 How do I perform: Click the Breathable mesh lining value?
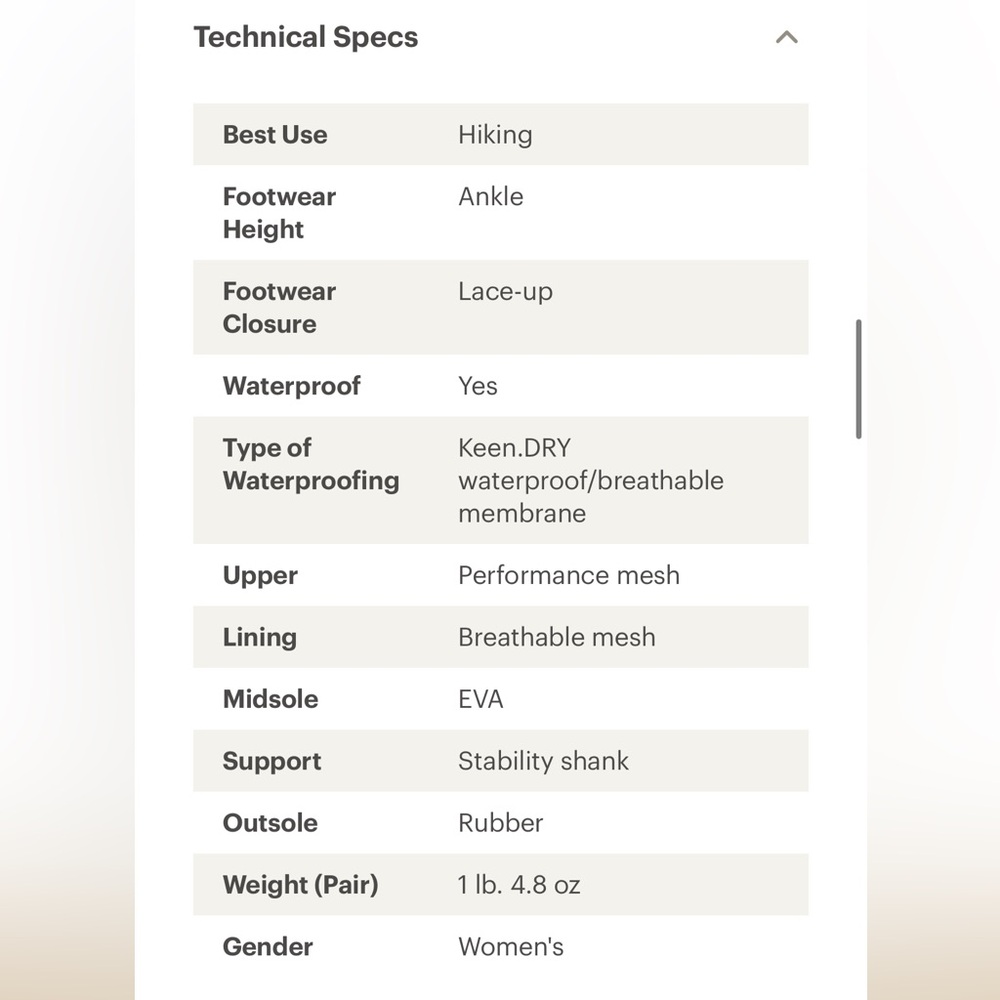557,637
